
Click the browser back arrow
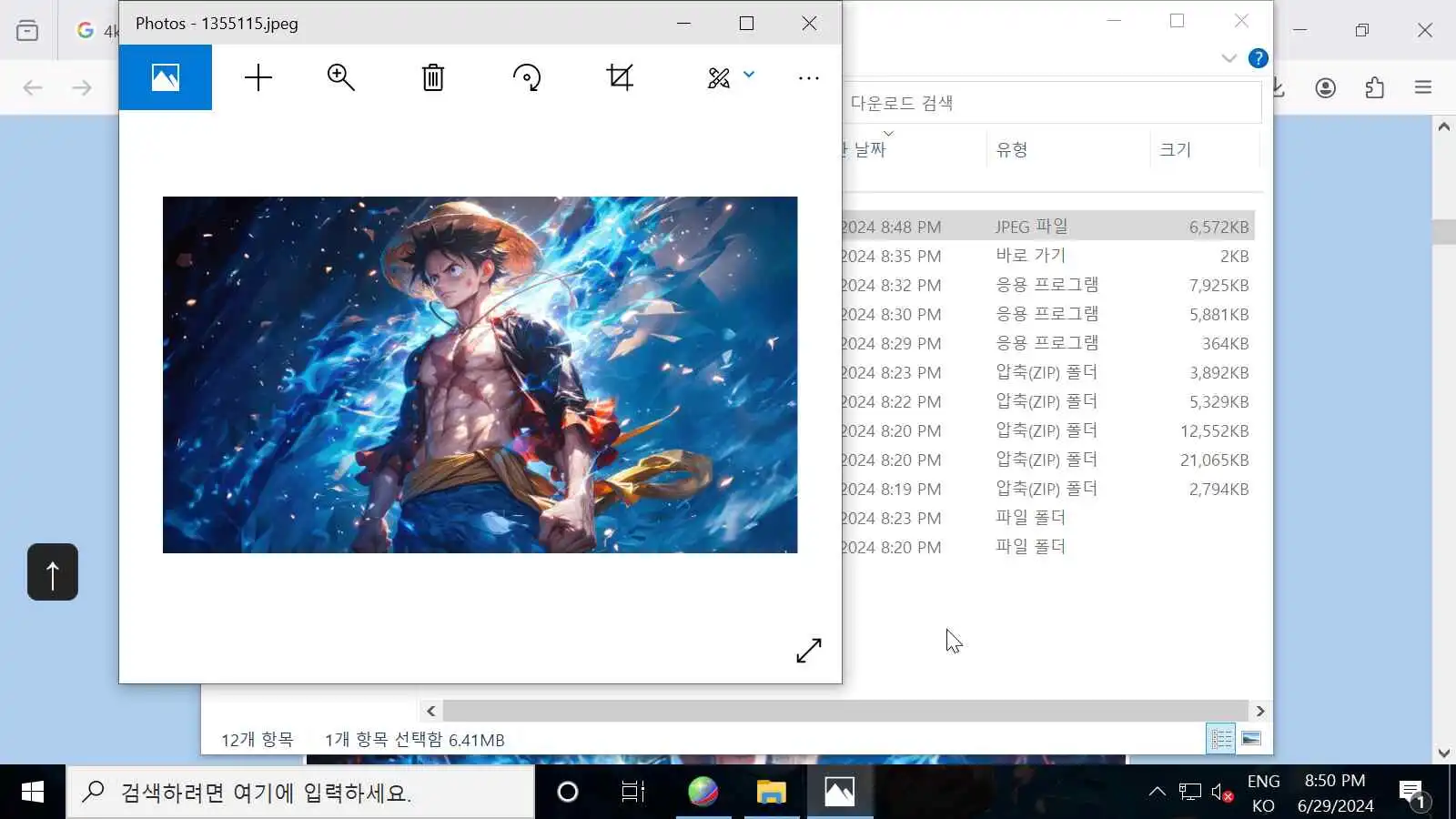tap(33, 87)
